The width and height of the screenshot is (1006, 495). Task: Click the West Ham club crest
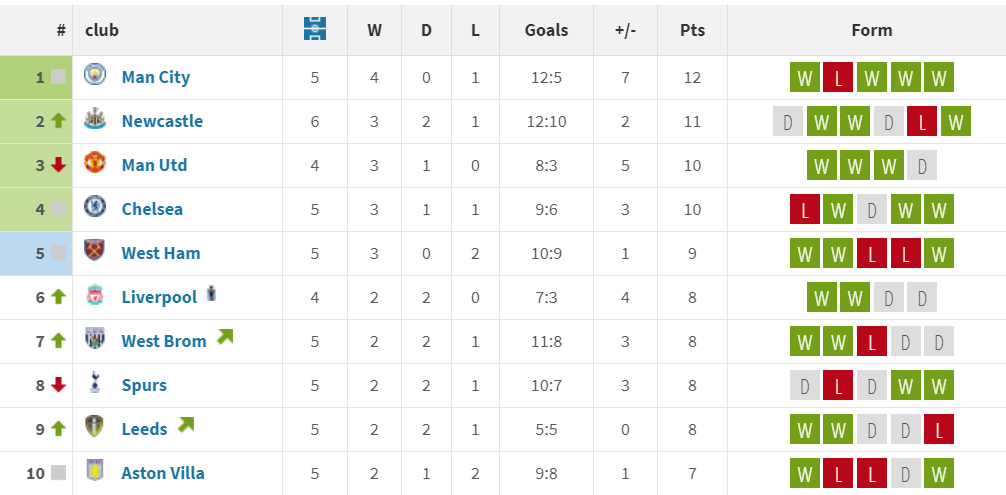click(95, 251)
